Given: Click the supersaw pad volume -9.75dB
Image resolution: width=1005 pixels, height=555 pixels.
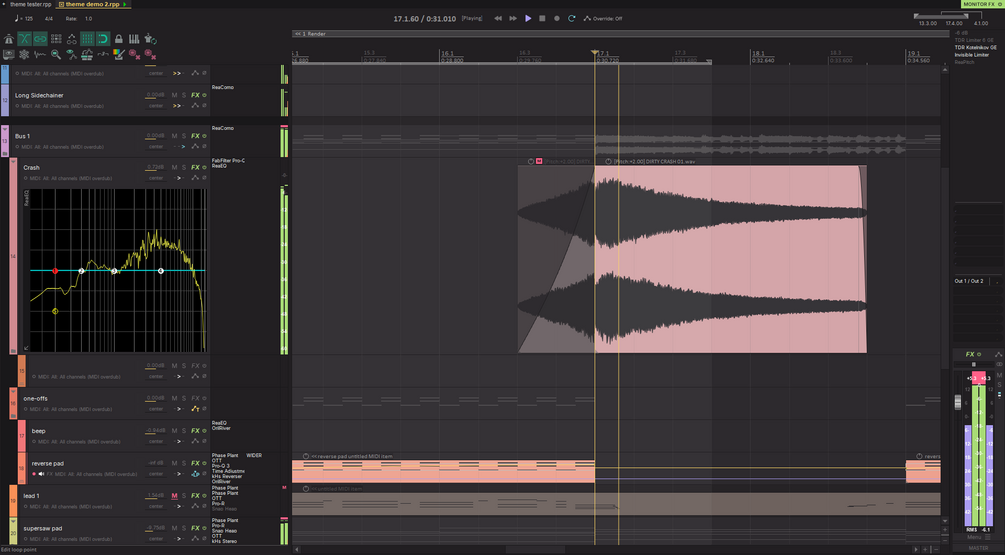Looking at the screenshot, I should [x=155, y=528].
